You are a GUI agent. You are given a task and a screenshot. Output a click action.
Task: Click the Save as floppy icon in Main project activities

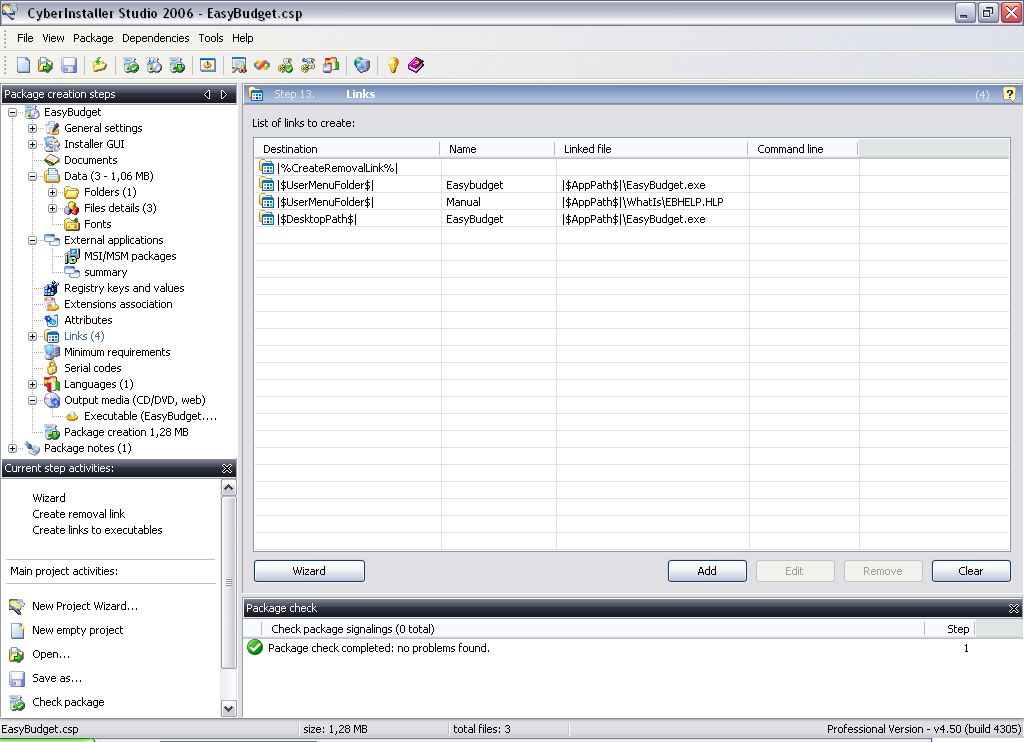(17, 679)
